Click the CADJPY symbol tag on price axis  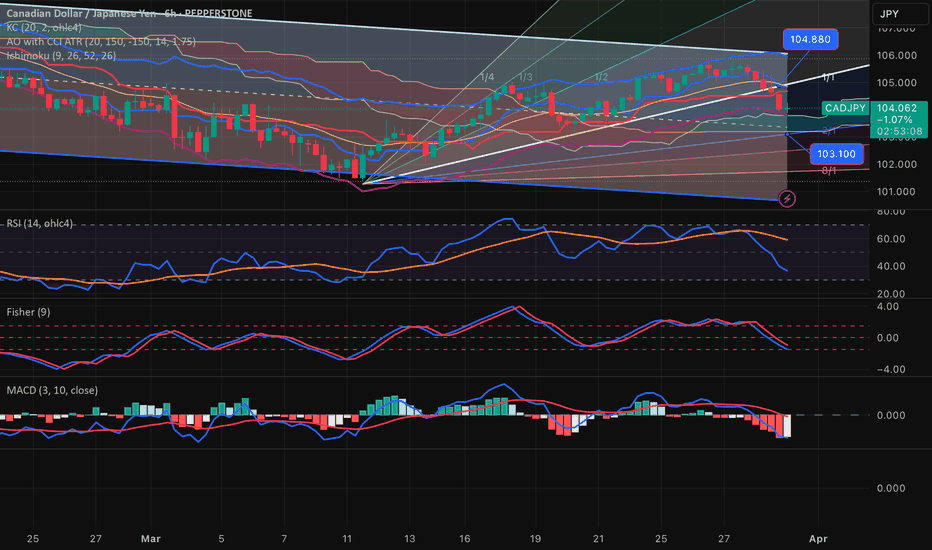click(x=845, y=108)
